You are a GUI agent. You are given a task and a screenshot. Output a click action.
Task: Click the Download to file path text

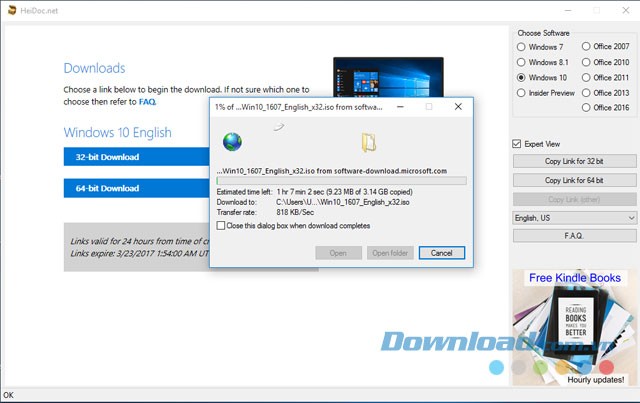[x=343, y=202]
